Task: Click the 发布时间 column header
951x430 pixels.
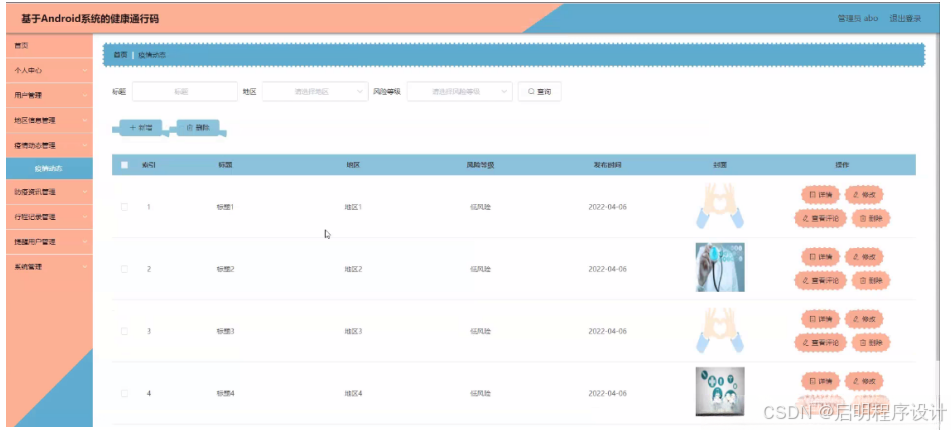Action: (607, 165)
